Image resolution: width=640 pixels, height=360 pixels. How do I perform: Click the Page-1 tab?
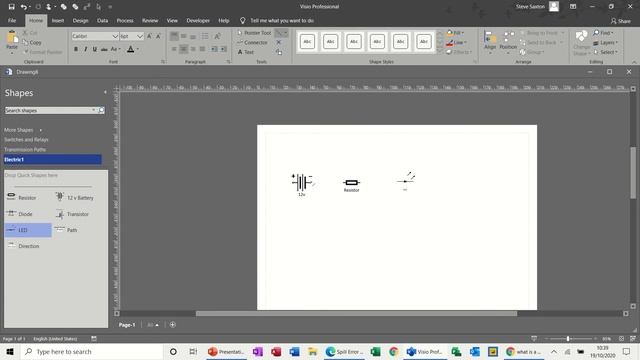pyautogui.click(x=127, y=325)
